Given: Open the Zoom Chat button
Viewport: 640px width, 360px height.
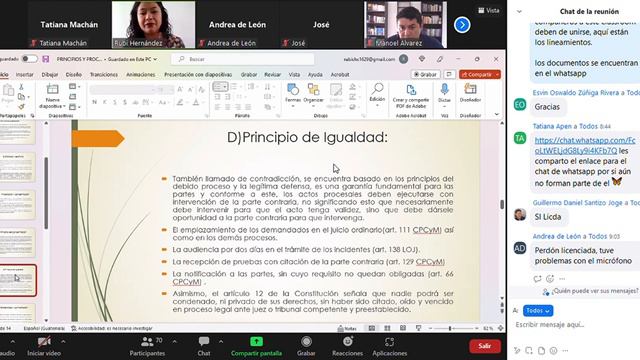Looking at the screenshot, I should click(x=204, y=346).
